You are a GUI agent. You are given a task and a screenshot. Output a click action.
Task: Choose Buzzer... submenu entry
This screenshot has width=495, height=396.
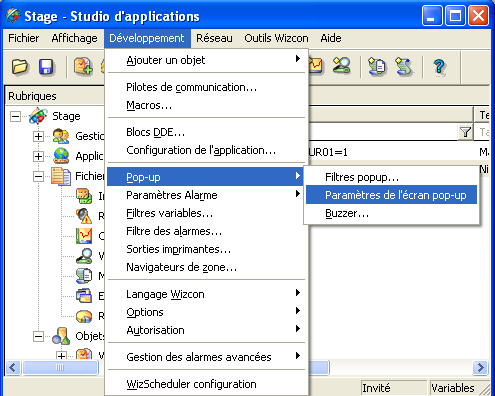(x=391, y=213)
